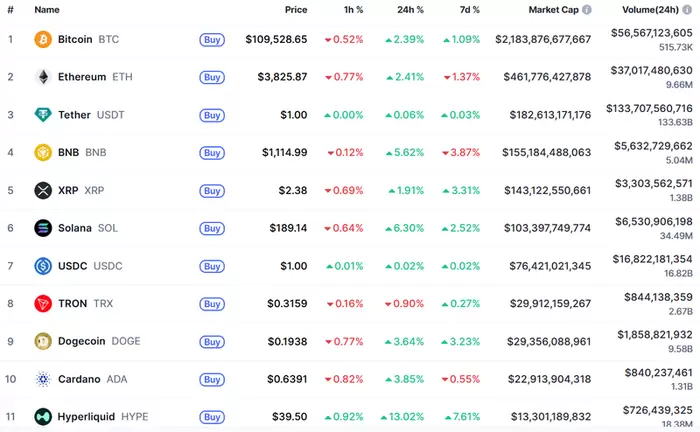Click the XRP black logo icon
This screenshot has height=432, width=700.
[x=43, y=190]
